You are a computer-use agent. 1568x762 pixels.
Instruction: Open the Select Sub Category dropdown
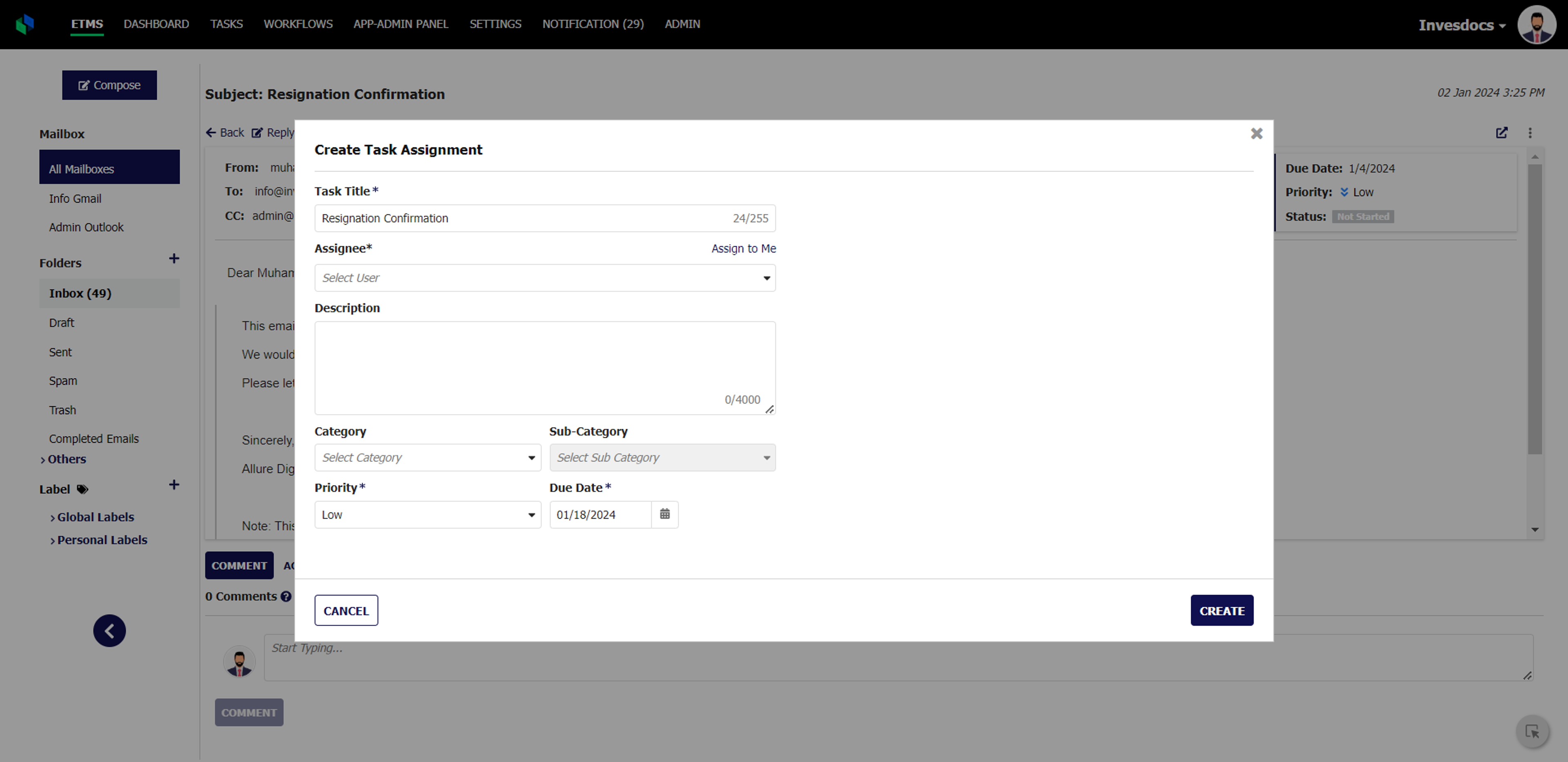tap(662, 458)
